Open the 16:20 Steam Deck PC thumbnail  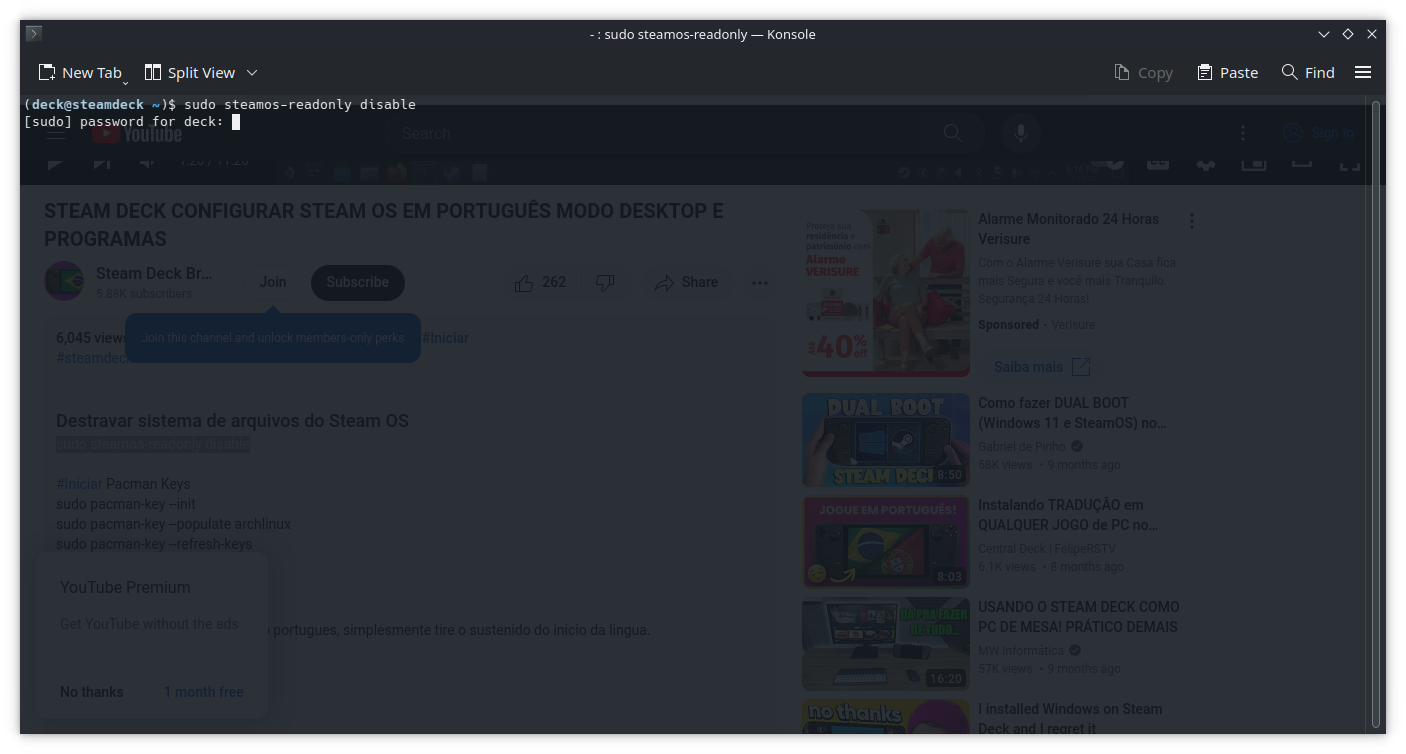pyautogui.click(x=886, y=644)
